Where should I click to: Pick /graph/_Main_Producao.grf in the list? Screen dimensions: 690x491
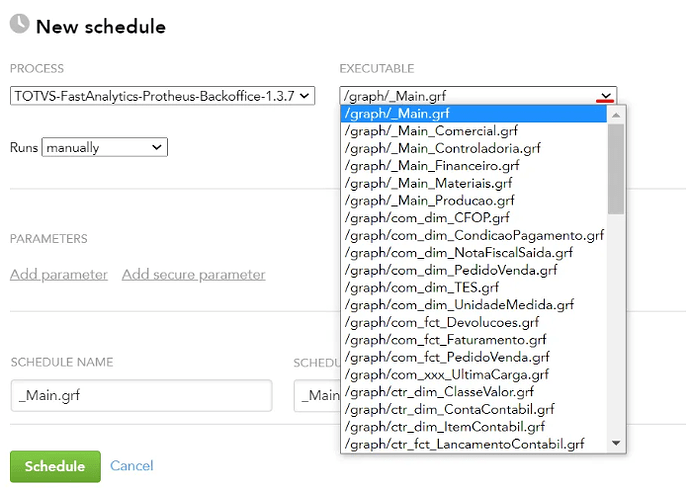coord(429,200)
